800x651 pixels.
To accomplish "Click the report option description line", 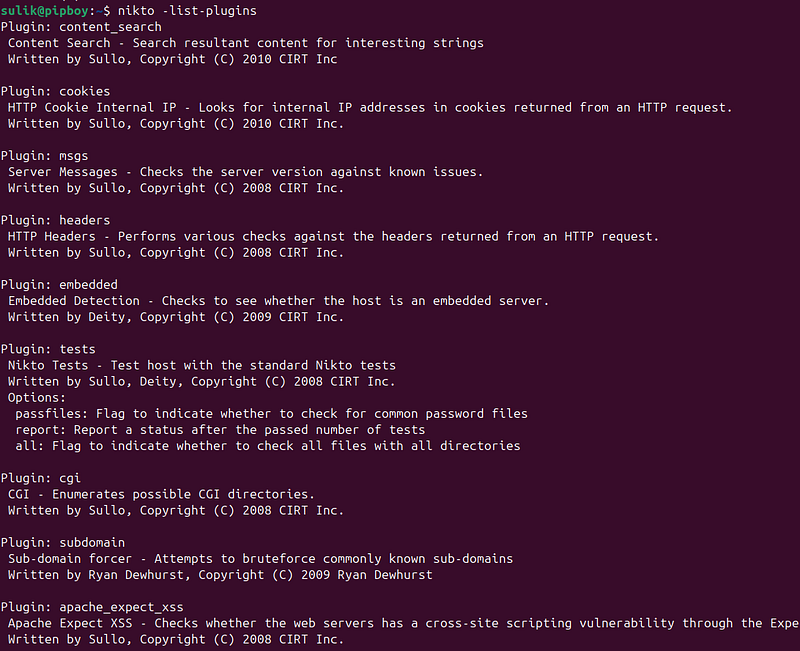I will pos(220,430).
